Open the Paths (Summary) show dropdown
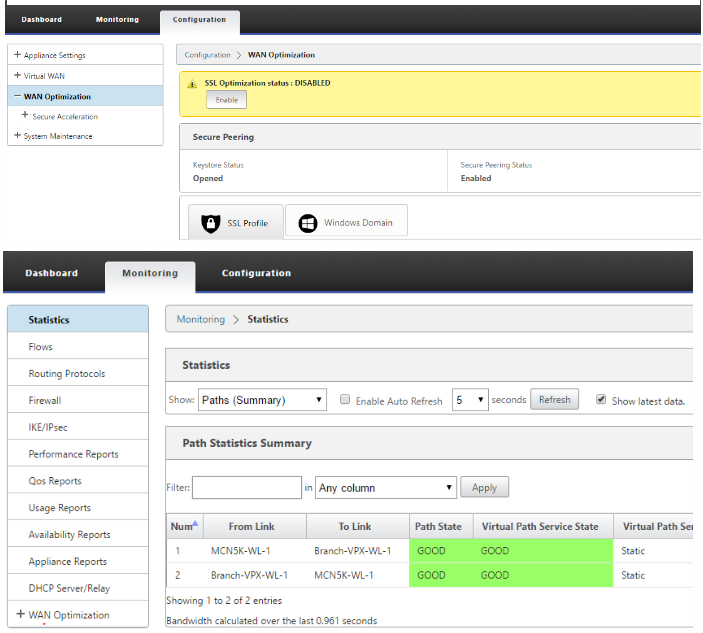Viewport: 703px width, 633px height. [x=262, y=400]
